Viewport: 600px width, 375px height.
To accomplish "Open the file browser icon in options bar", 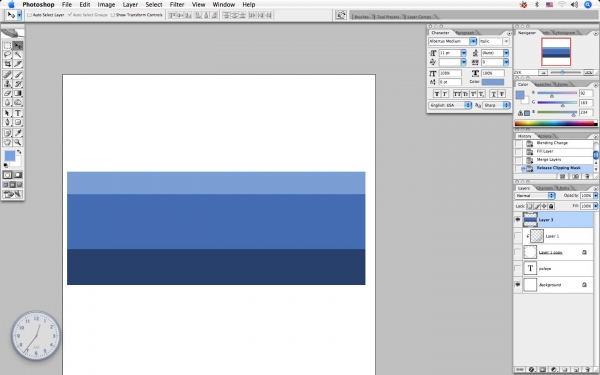I will pyautogui.click(x=341, y=15).
